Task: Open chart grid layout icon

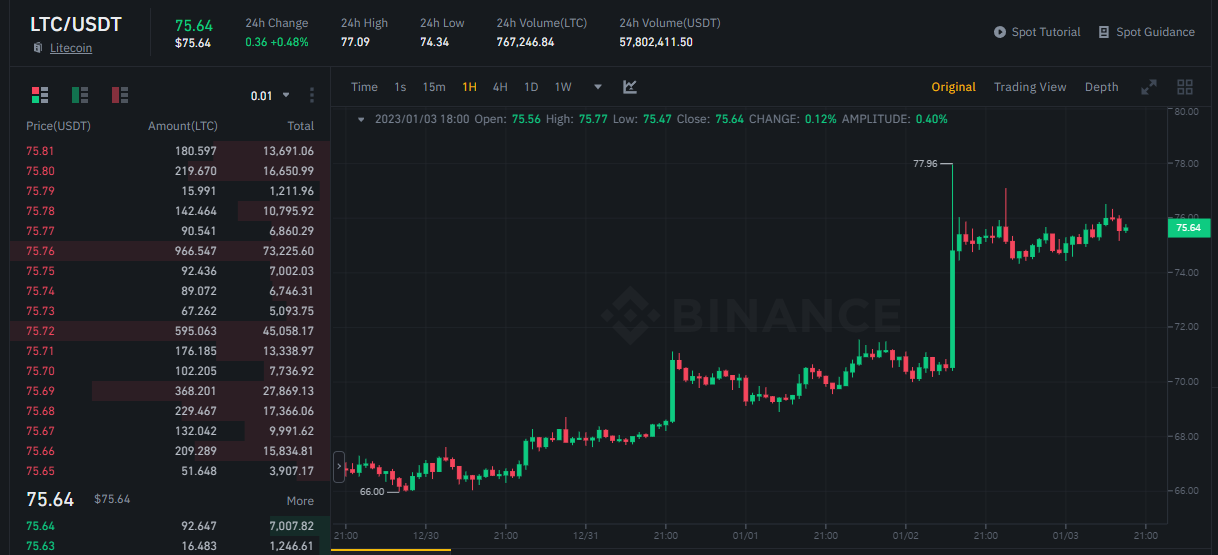Action: (1185, 87)
